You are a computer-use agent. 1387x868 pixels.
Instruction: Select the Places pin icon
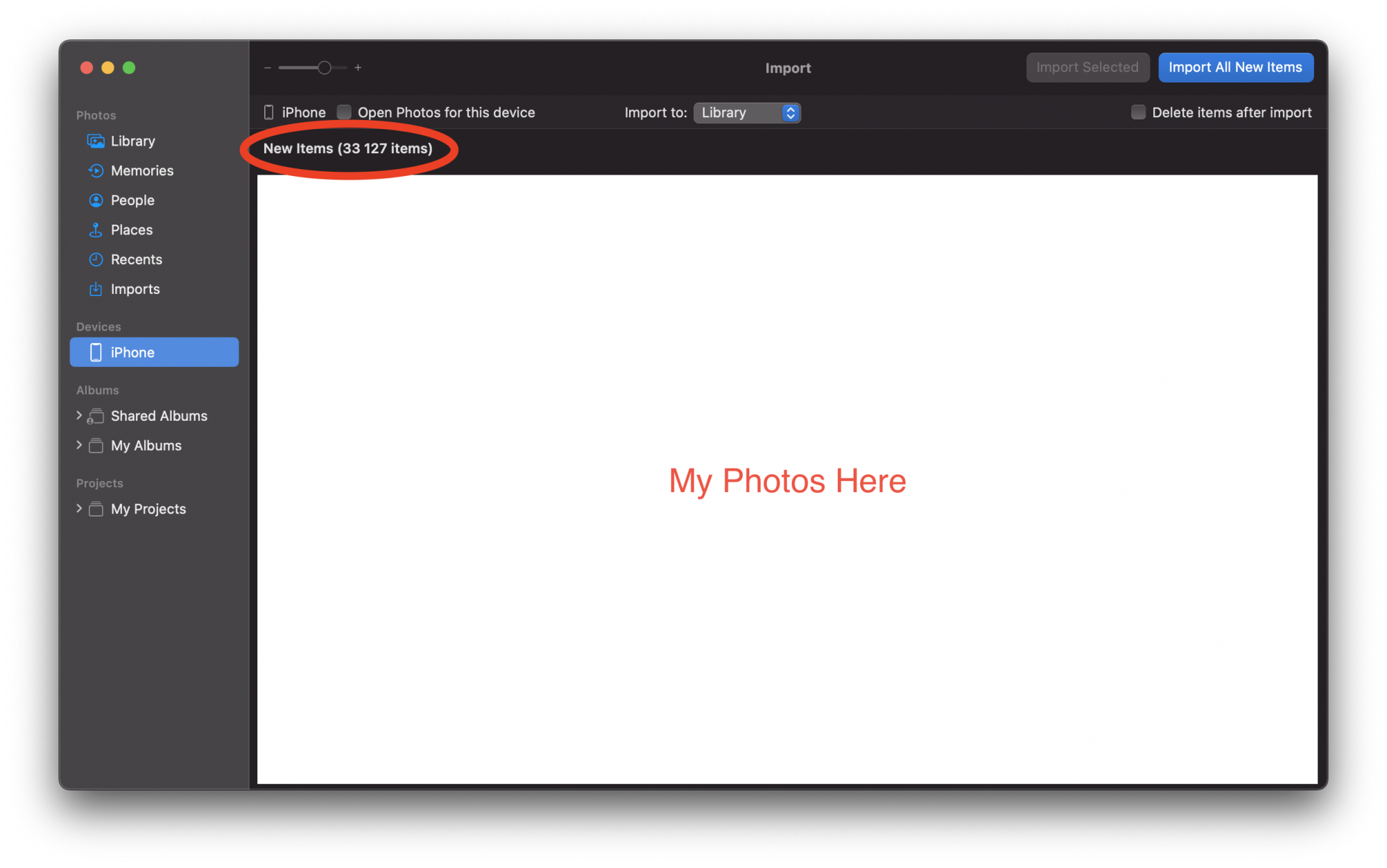click(96, 230)
